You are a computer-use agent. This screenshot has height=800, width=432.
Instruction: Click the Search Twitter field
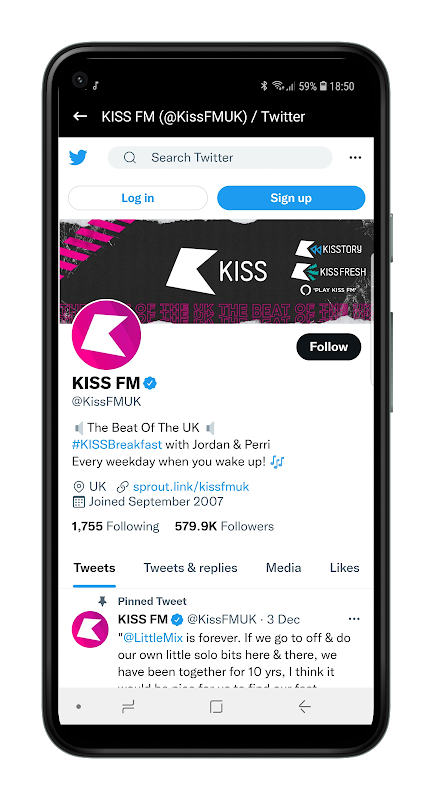pyautogui.click(x=220, y=158)
